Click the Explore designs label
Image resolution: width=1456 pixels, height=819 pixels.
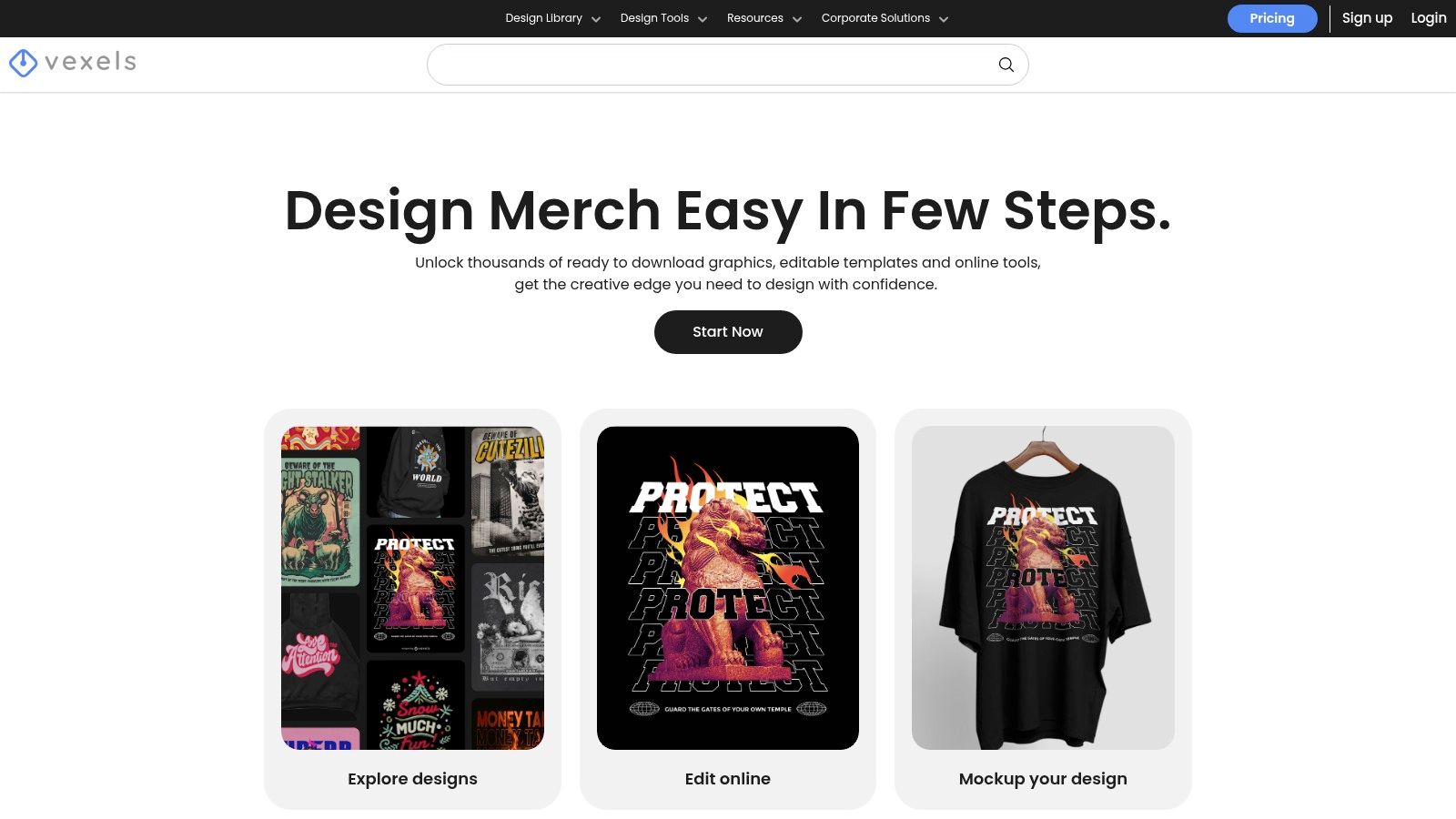pyautogui.click(x=412, y=779)
